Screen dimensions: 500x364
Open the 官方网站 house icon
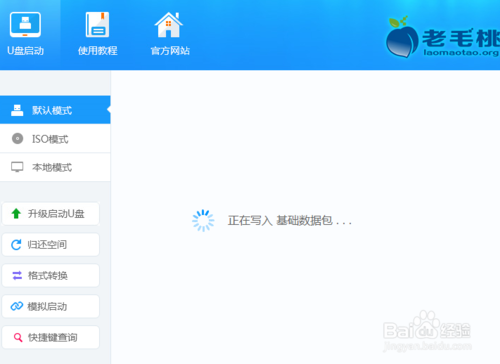pyautogui.click(x=169, y=24)
